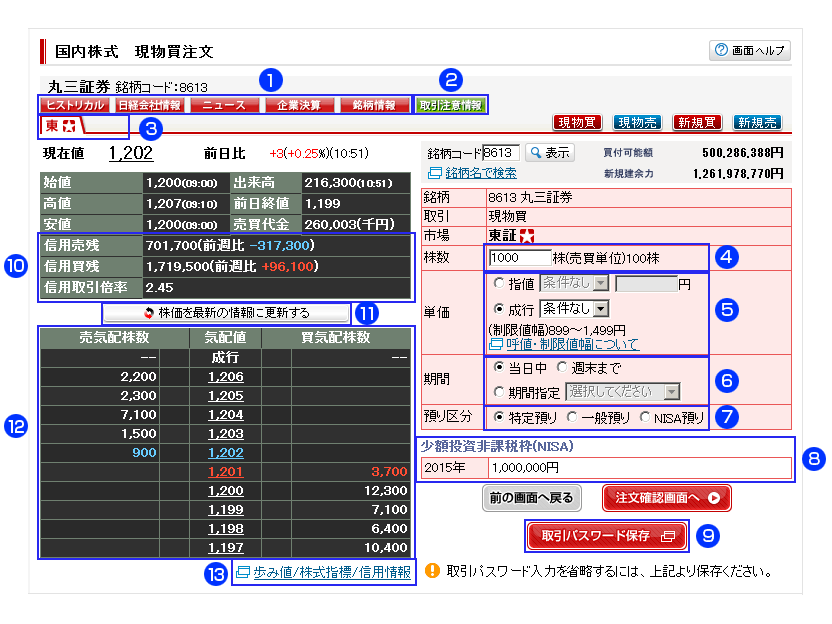
Task: Click the 成行 row in 気配値 column
Action: [226, 358]
